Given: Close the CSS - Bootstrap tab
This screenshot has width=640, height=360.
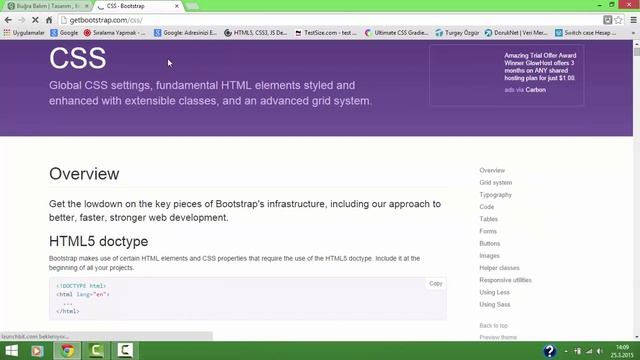Looking at the screenshot, I should tap(177, 6).
